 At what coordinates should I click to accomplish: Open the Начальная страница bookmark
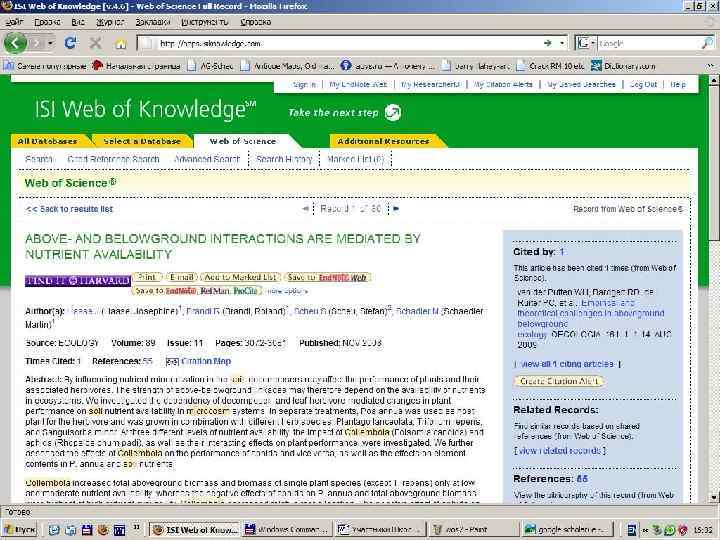[x=136, y=66]
